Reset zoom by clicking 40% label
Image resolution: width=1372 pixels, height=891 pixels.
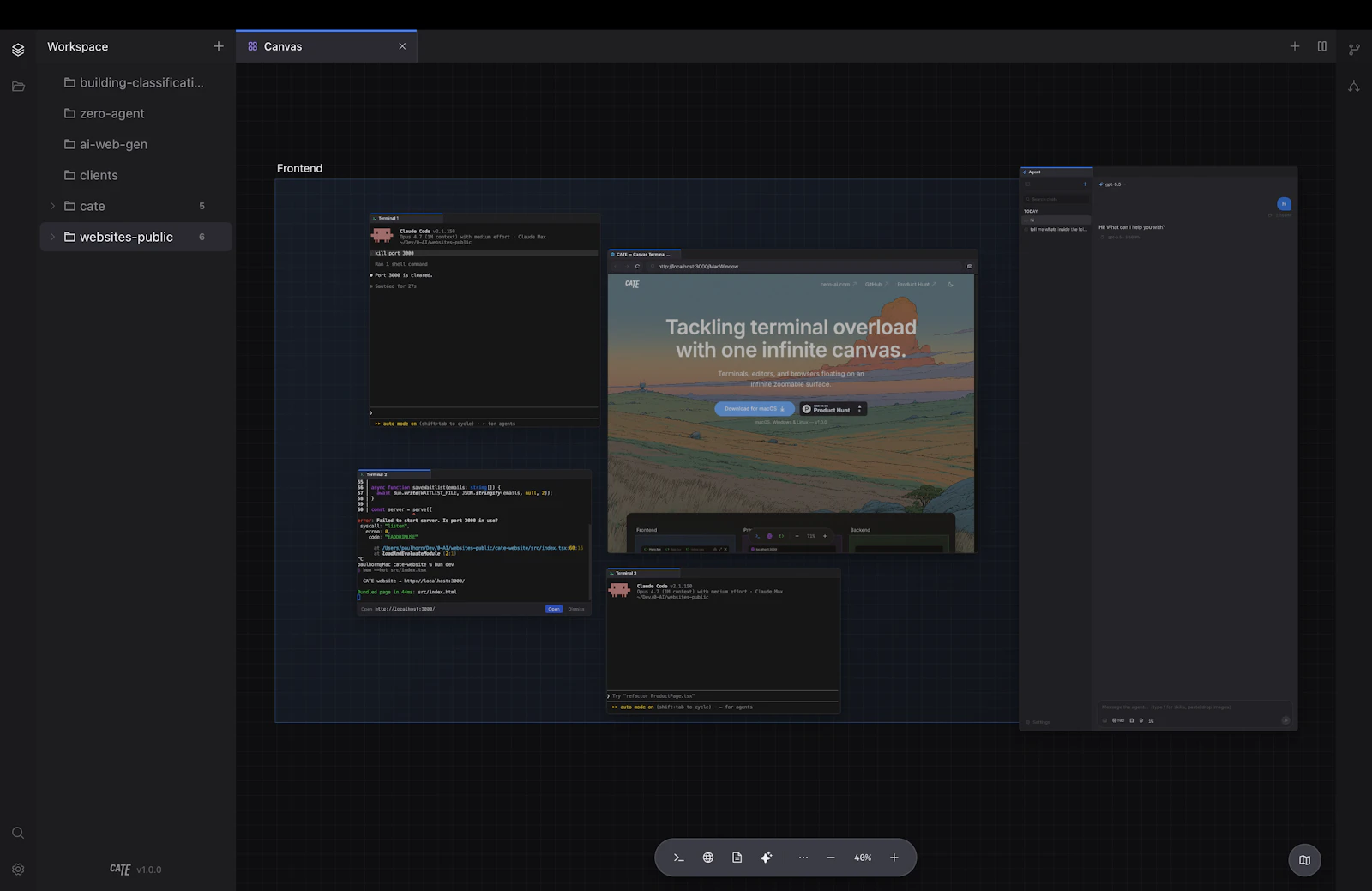coord(863,858)
